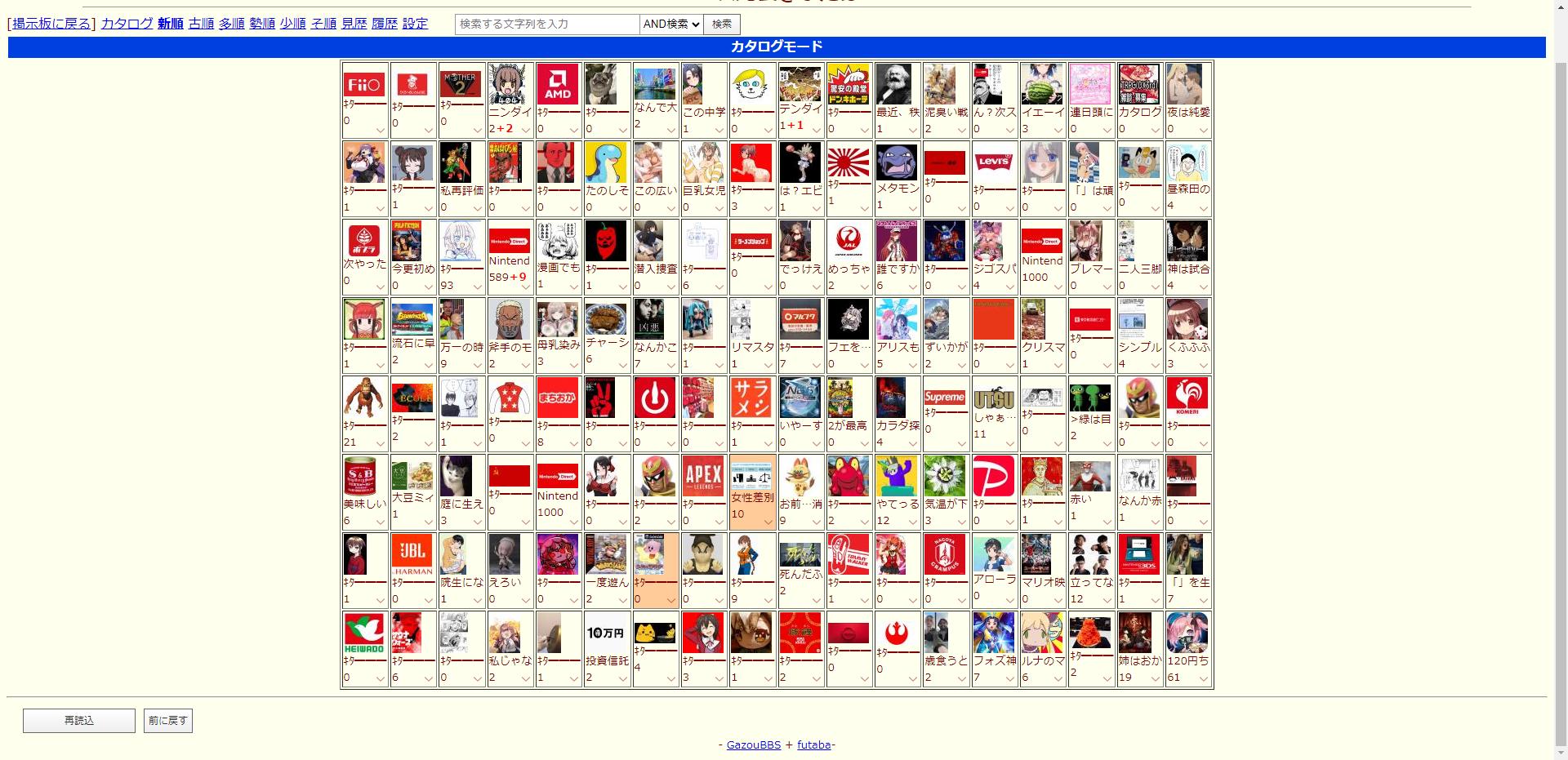
Task: Focus the 検索する文字列を入力 search field
Action: coord(546,24)
